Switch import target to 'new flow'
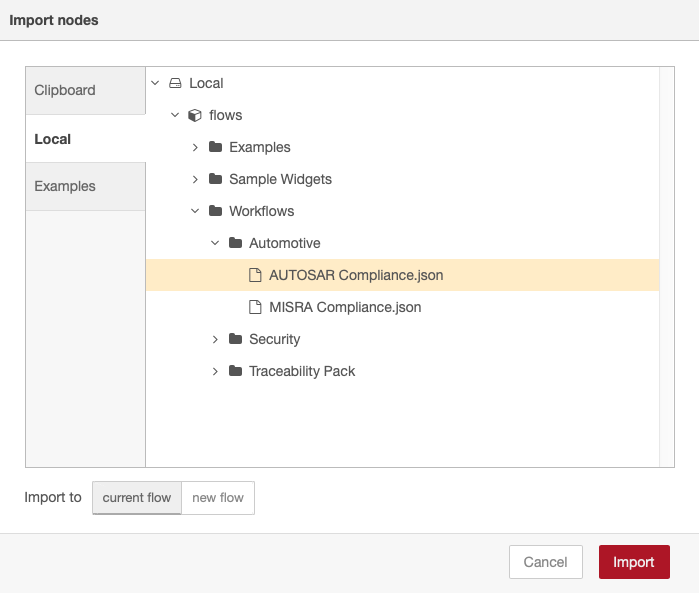 (218, 498)
